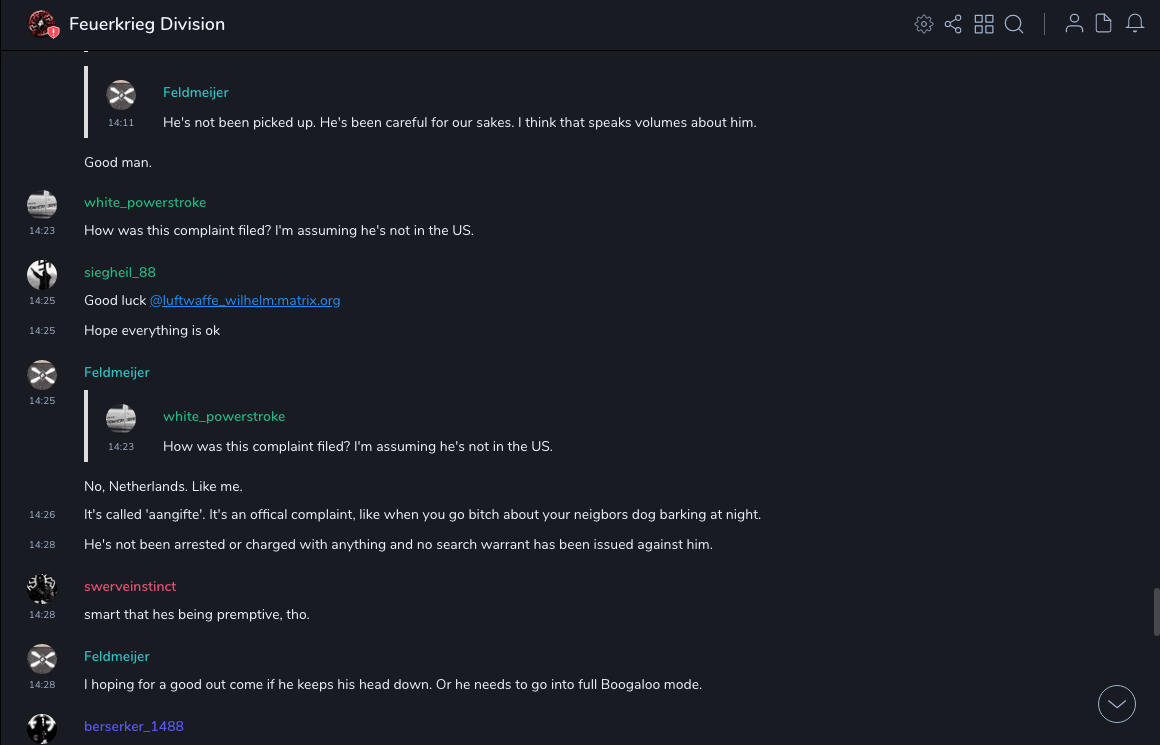Open notifications bell icon
This screenshot has width=1160, height=745.
pos(1135,24)
